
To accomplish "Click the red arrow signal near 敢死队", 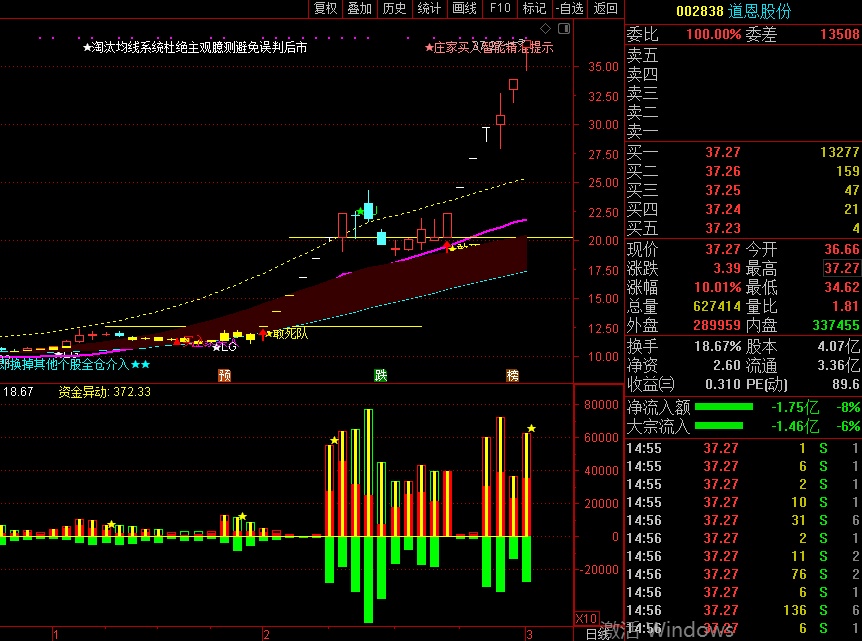I will (264, 334).
